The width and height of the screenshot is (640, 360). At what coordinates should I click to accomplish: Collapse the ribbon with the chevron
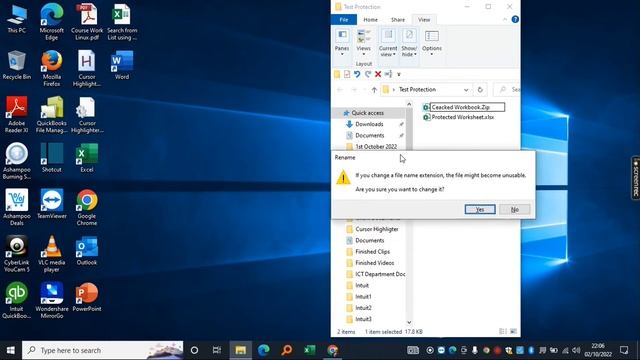click(x=505, y=20)
